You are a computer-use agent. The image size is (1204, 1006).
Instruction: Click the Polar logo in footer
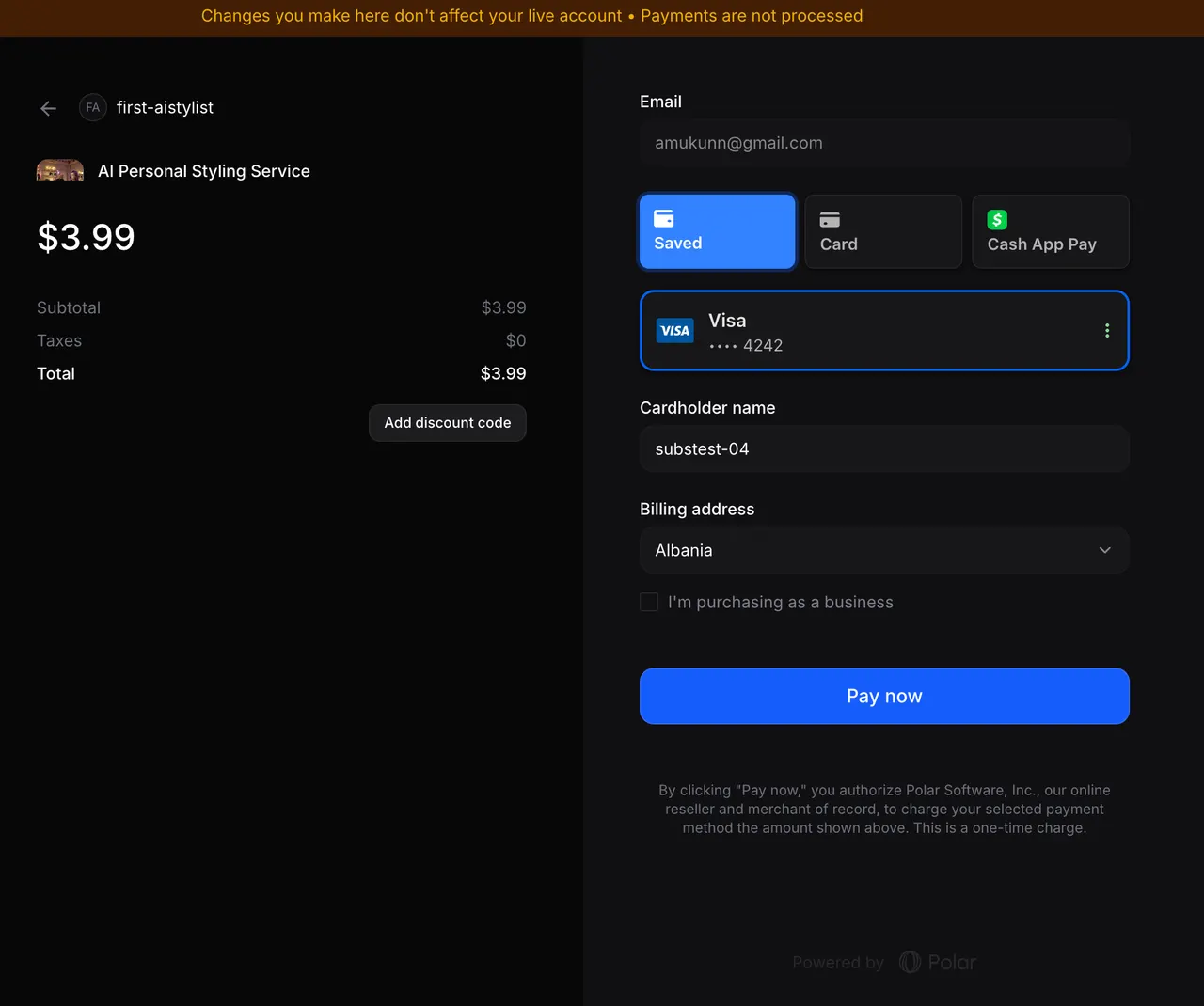tap(938, 962)
